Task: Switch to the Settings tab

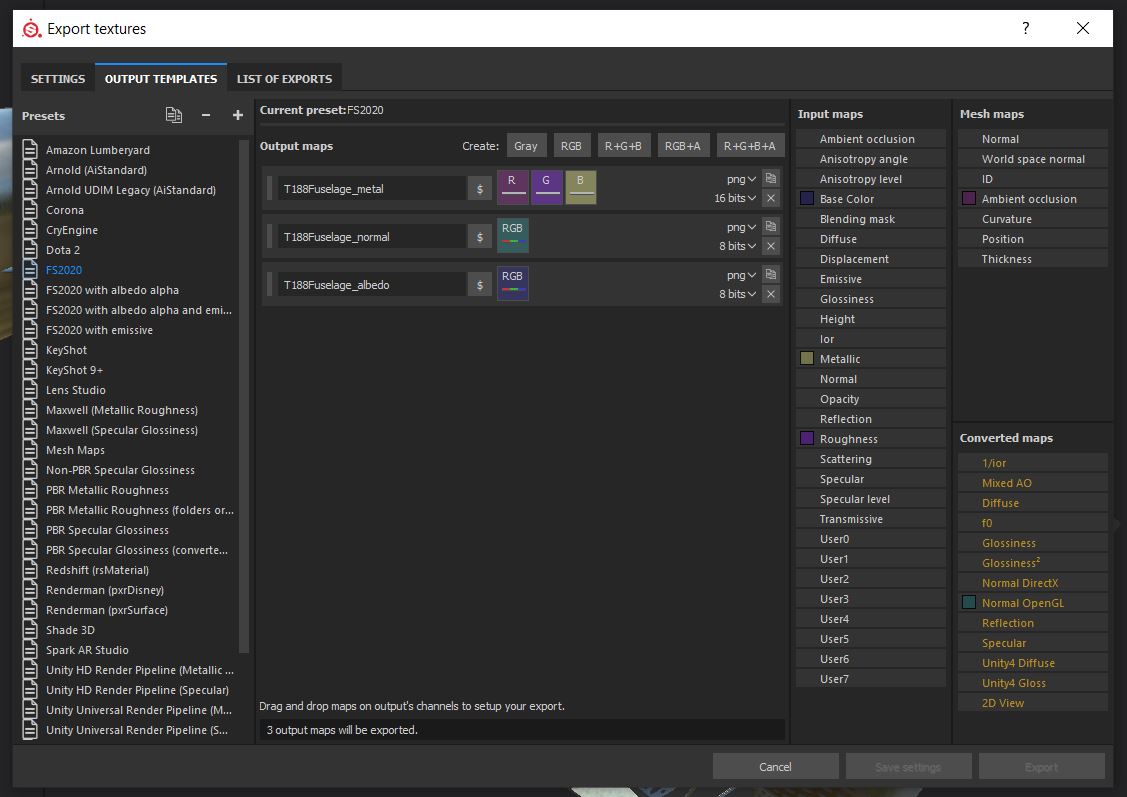Action: point(58,79)
